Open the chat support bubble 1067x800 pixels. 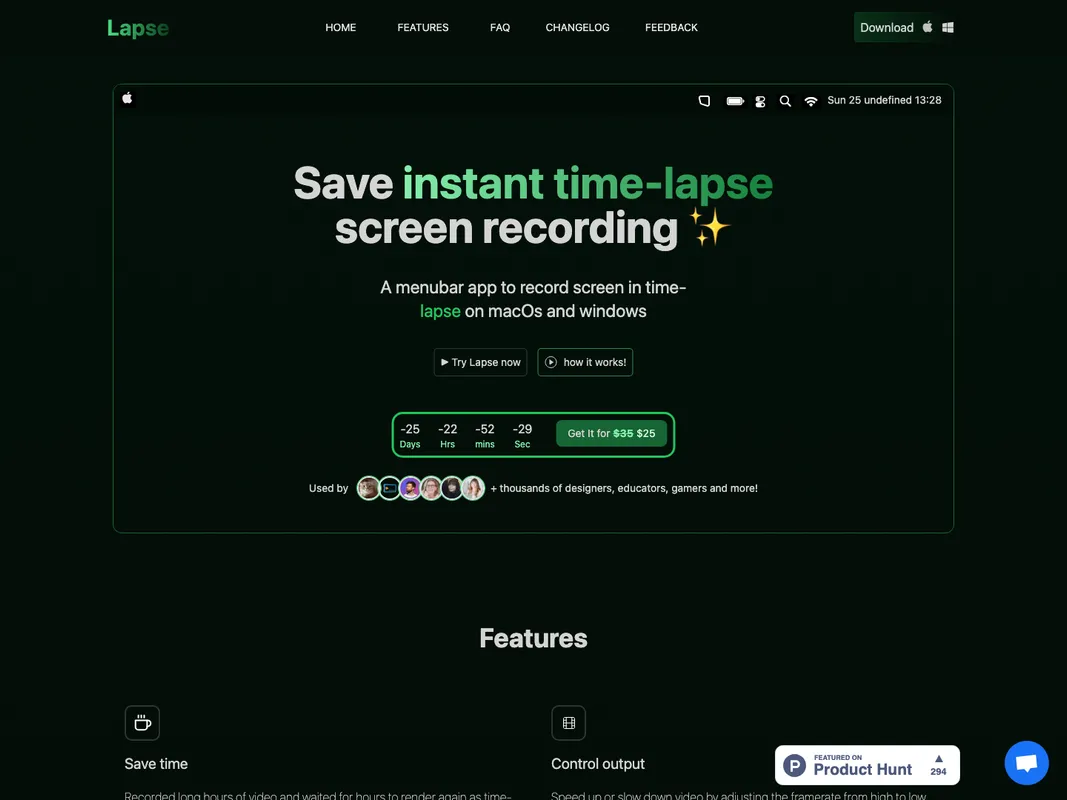[x=1026, y=762]
